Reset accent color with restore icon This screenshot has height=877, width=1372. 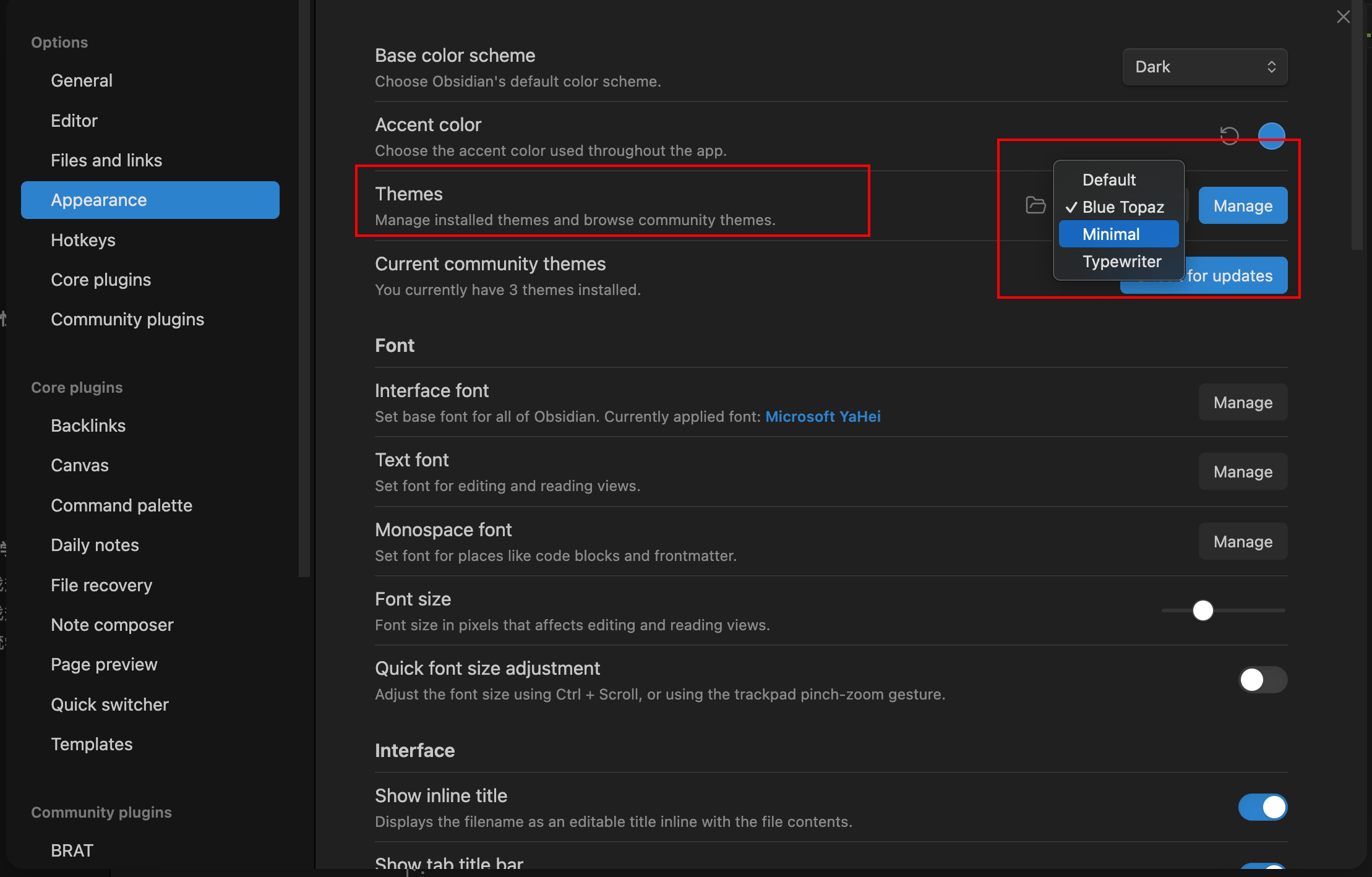[x=1229, y=135]
